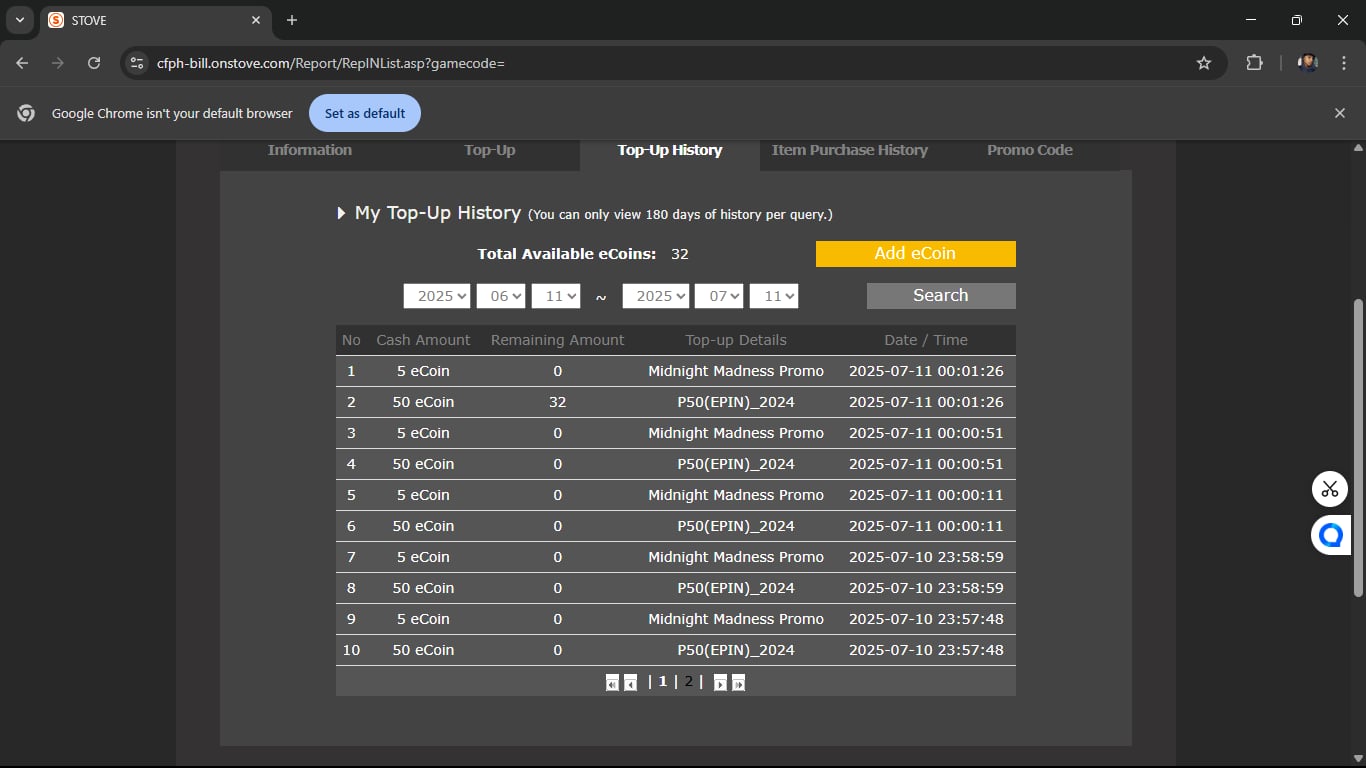The image size is (1366, 768).
Task: Click the next page pagination arrow
Action: (x=720, y=683)
